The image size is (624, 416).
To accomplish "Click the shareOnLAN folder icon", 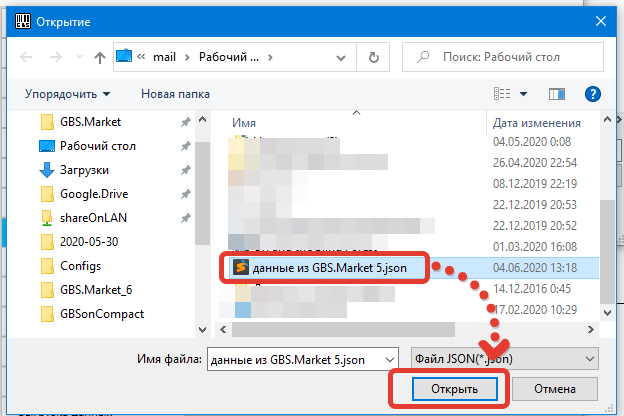I will 46,218.
